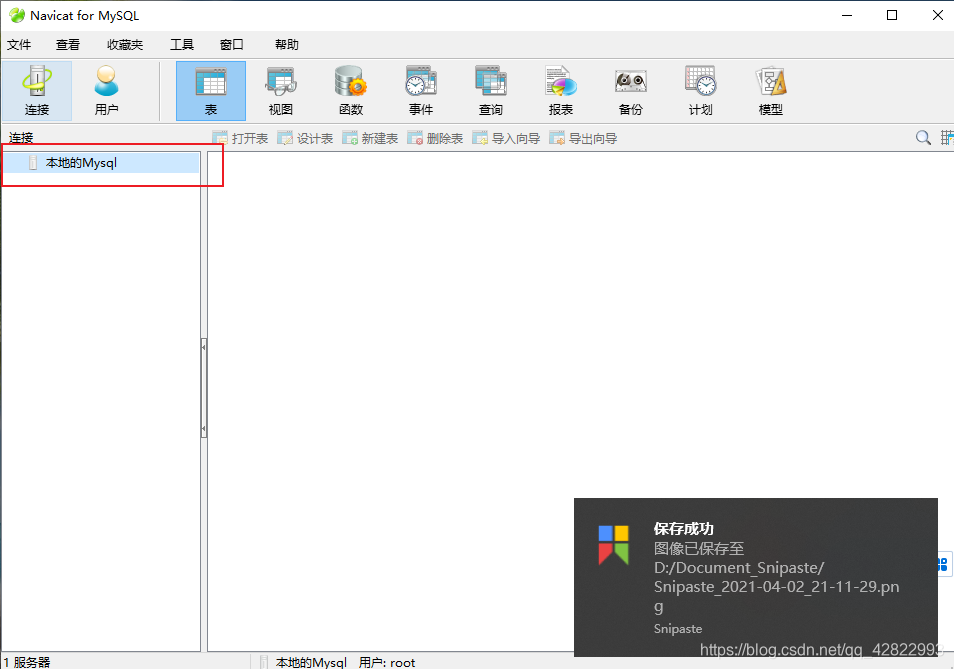Click the Navicat app icon in title bar
This screenshot has height=669, width=954.
(x=16, y=15)
